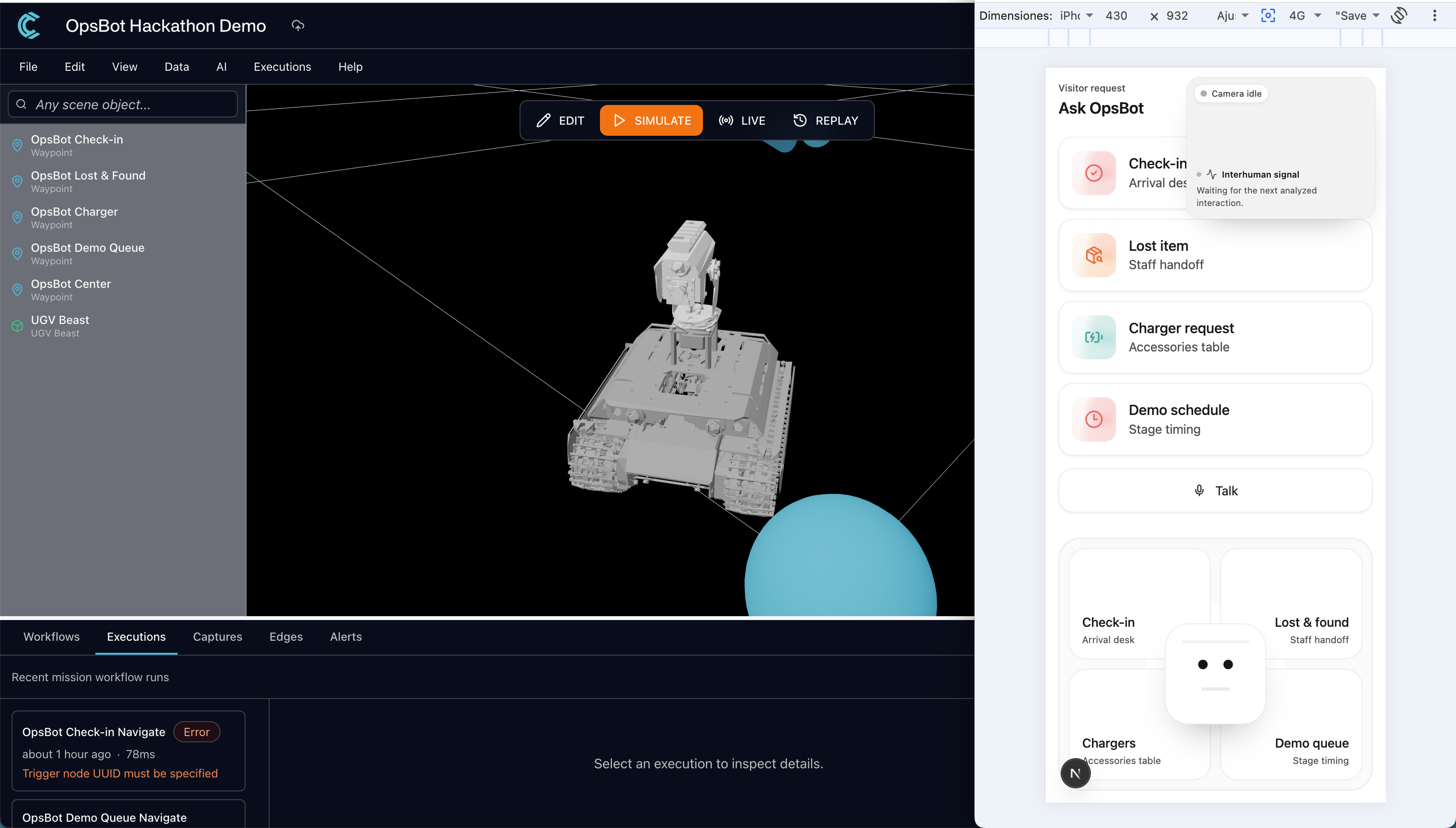This screenshot has width=1456, height=828.
Task: Open the 4G network throttling dropdown
Action: click(1305, 15)
